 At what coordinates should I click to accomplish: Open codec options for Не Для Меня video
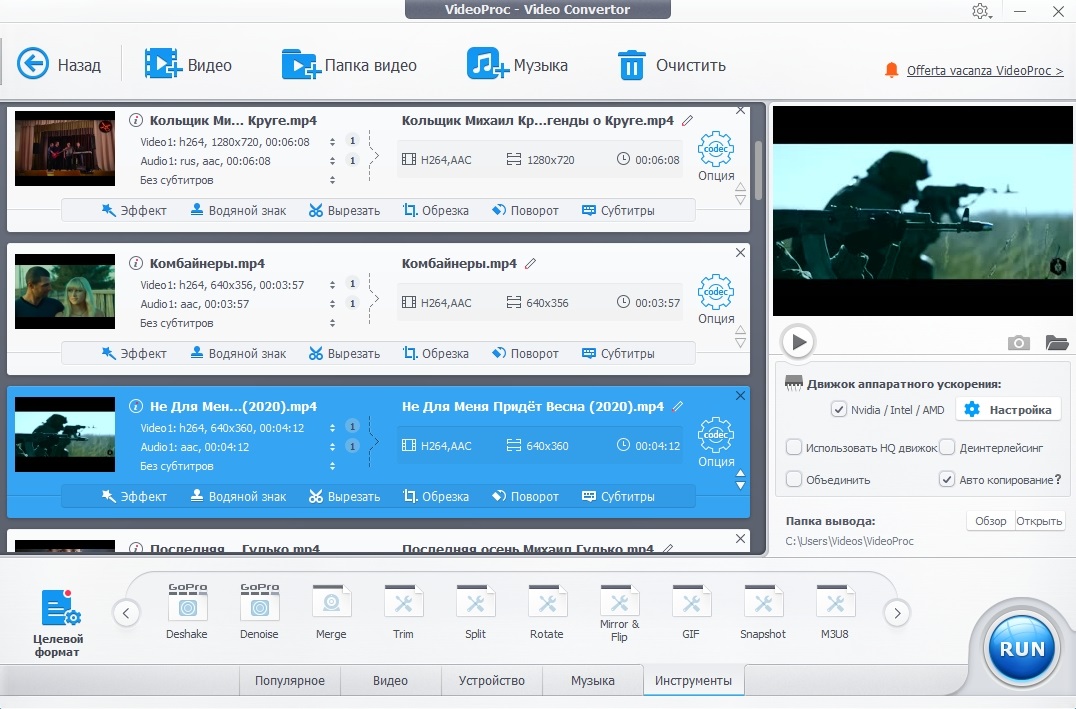716,443
